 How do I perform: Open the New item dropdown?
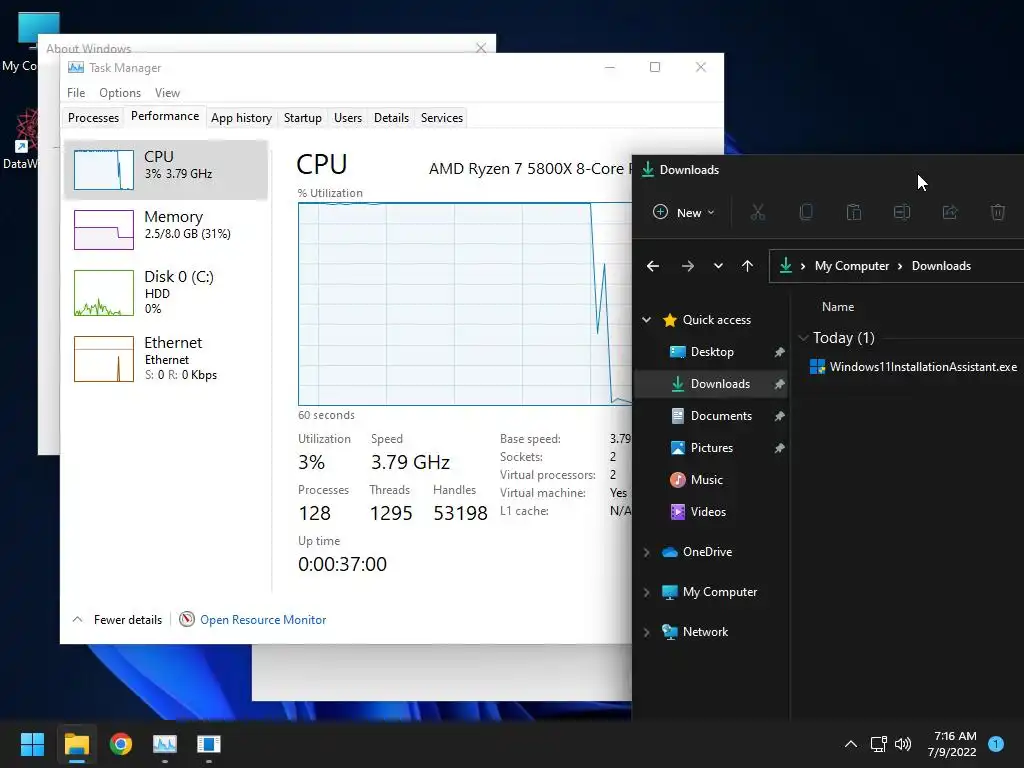[x=684, y=212]
